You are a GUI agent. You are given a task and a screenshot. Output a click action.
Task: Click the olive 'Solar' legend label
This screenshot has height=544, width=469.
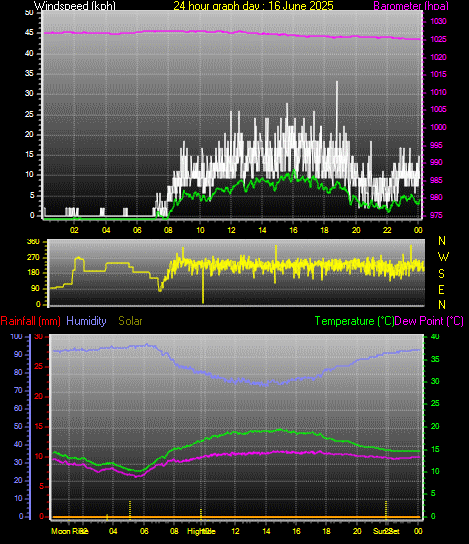click(130, 321)
